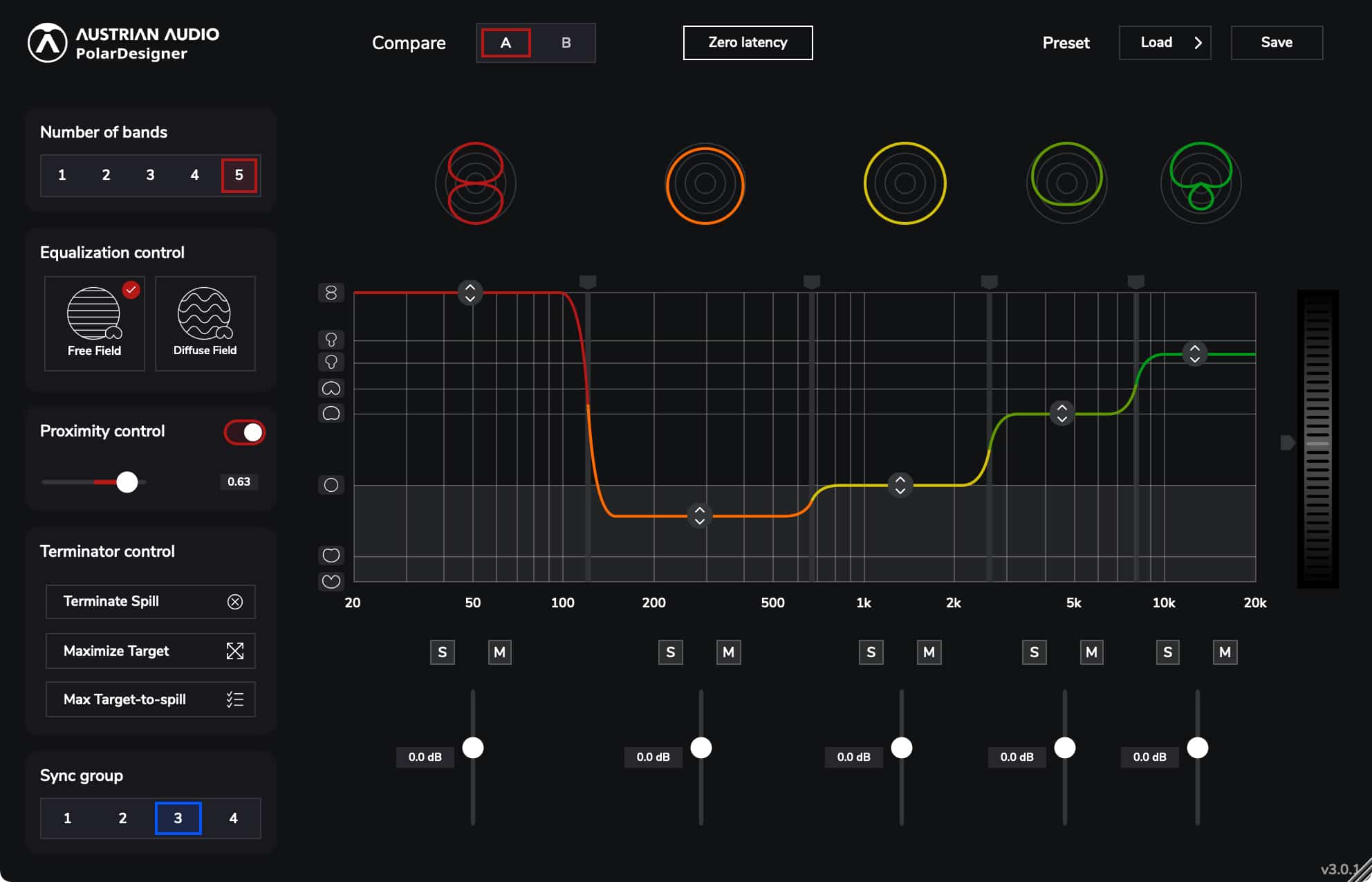1372x882 pixels.
Task: Click the orange band pattern stepper handle
Action: (700, 515)
